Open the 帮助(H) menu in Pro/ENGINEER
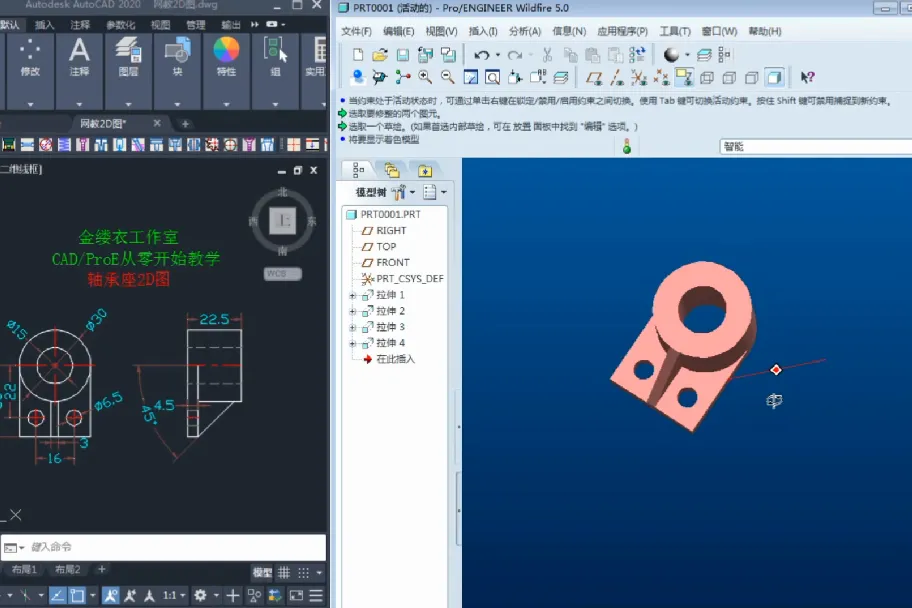Image resolution: width=912 pixels, height=608 pixels. tap(764, 31)
